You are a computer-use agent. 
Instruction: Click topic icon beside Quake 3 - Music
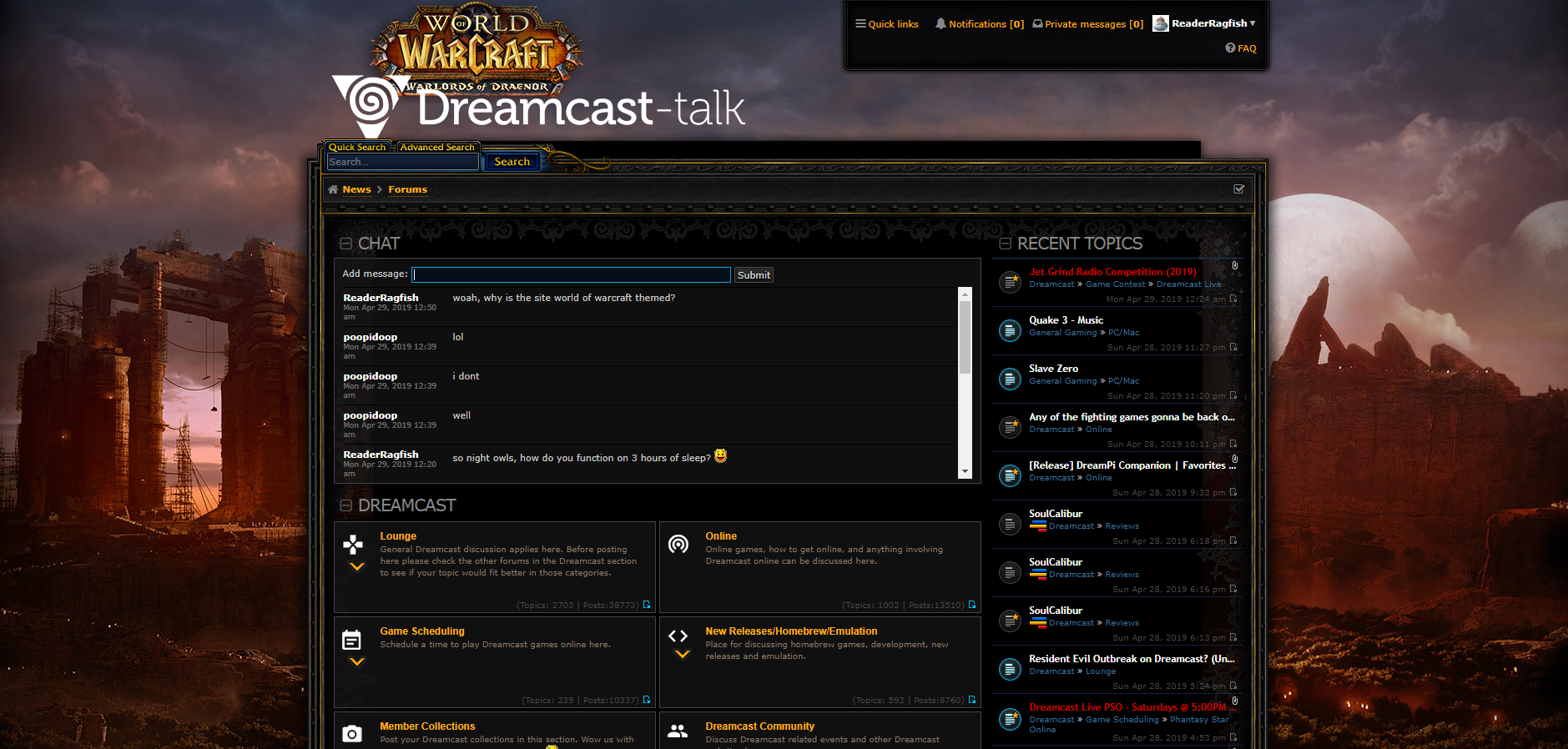[1010, 330]
